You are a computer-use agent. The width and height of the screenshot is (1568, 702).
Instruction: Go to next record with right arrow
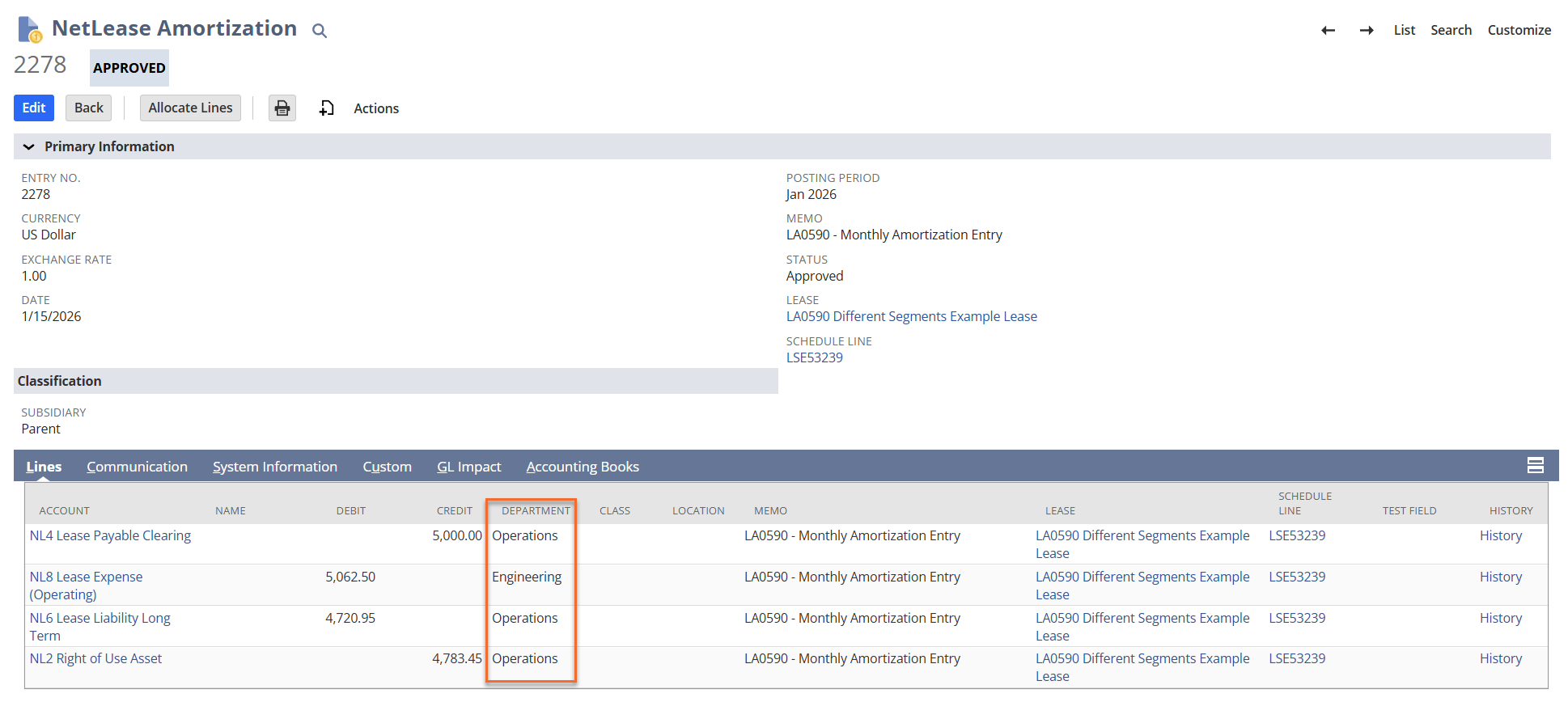click(x=1367, y=31)
